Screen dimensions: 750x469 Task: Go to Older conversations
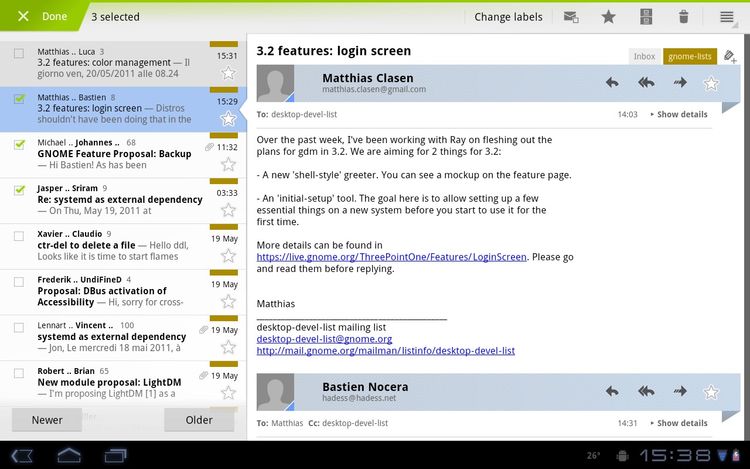[199, 420]
